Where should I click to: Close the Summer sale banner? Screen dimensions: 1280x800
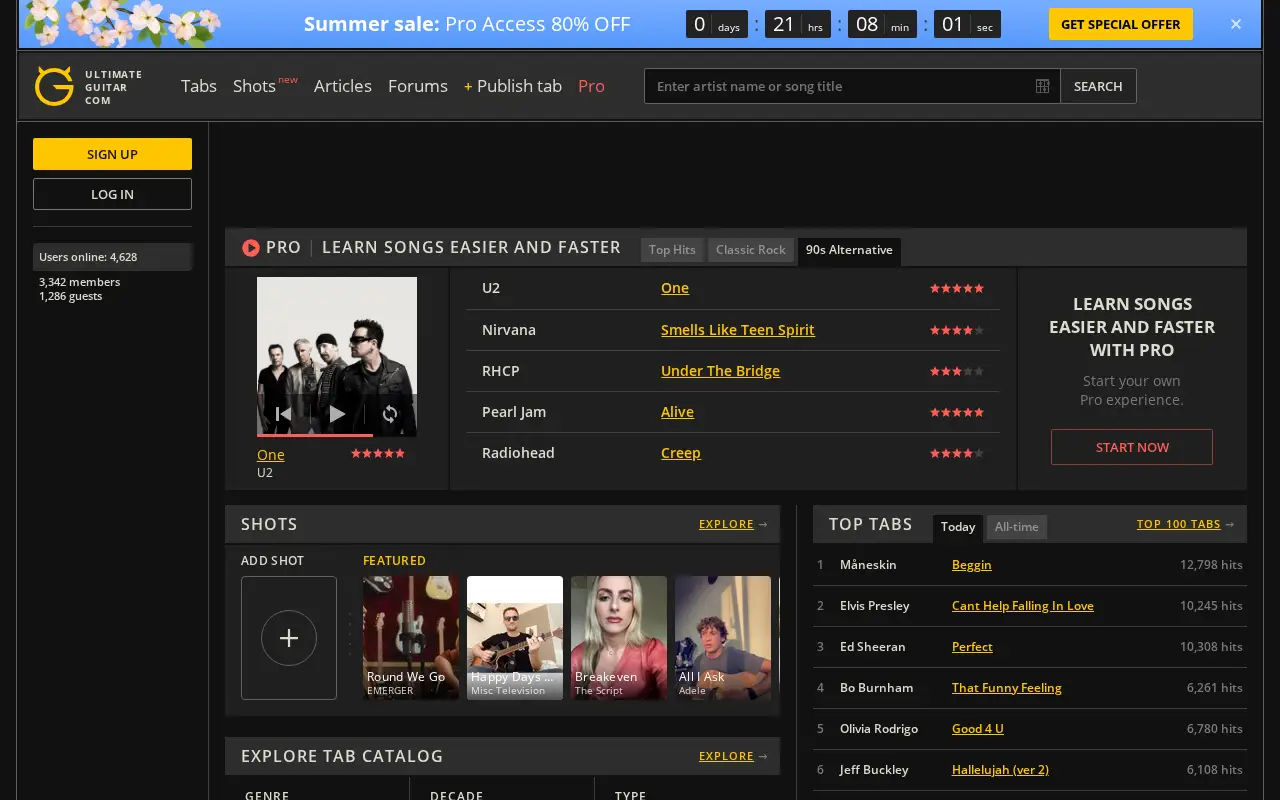pyautogui.click(x=1236, y=24)
